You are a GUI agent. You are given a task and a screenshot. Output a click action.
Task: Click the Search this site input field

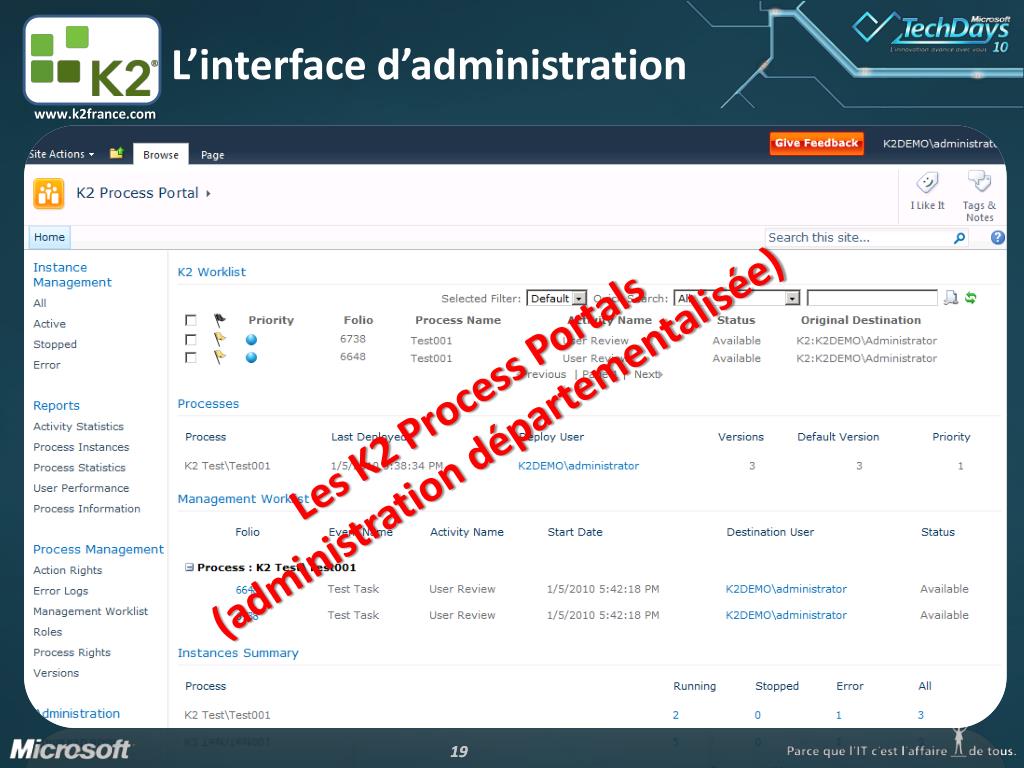(857, 238)
